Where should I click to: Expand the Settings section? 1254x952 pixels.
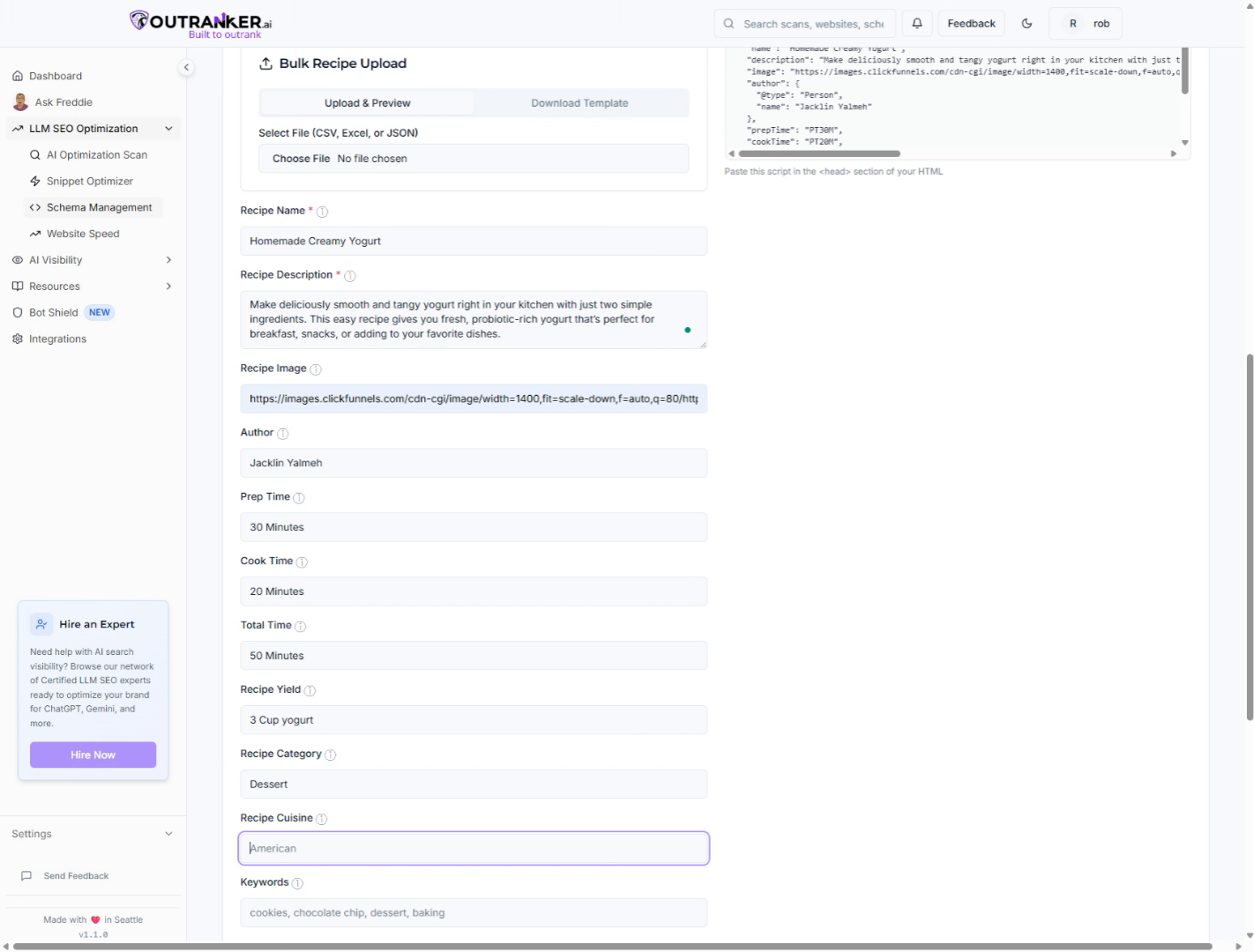tap(168, 834)
